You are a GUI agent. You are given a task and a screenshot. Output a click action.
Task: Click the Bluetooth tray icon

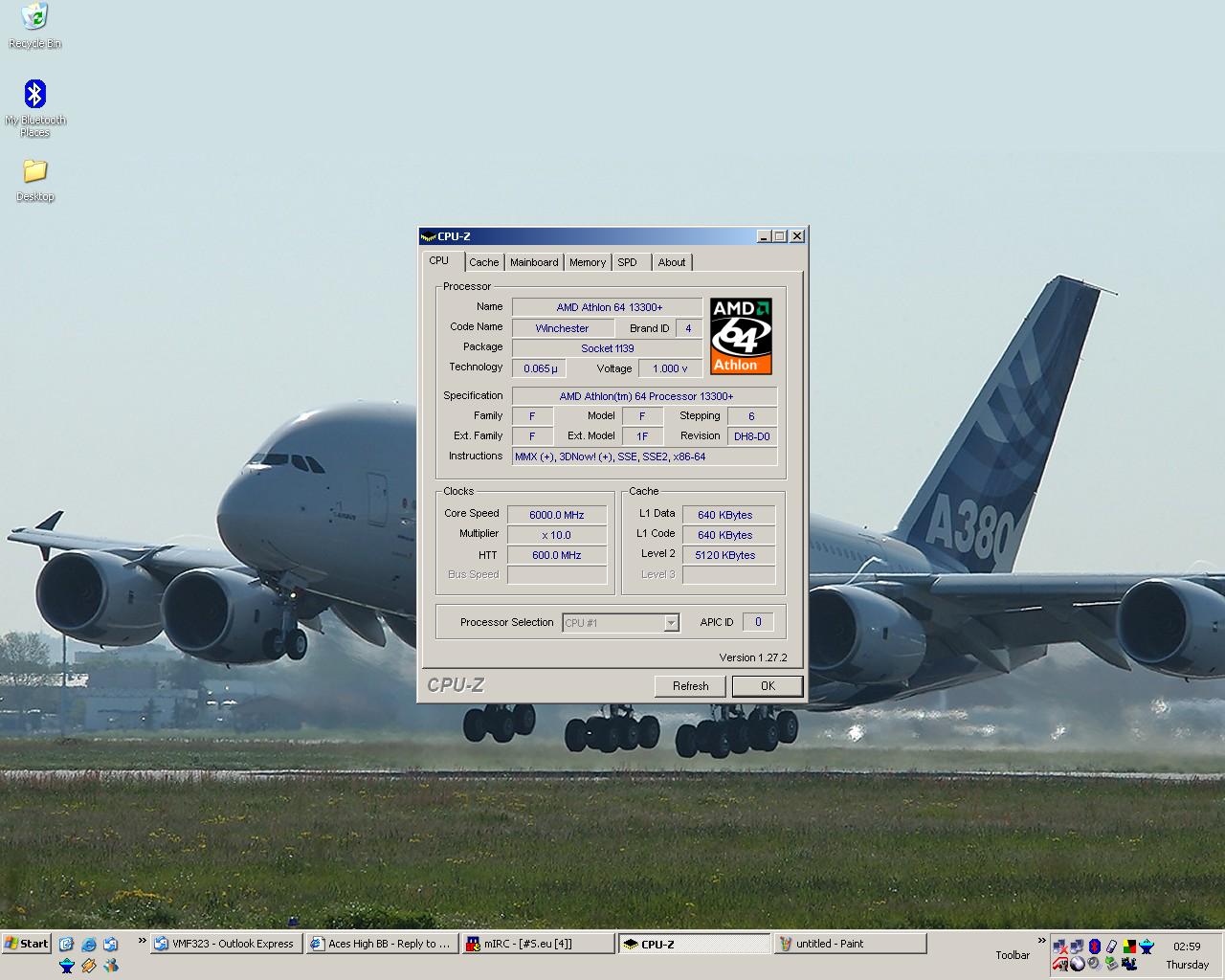pos(1095,947)
